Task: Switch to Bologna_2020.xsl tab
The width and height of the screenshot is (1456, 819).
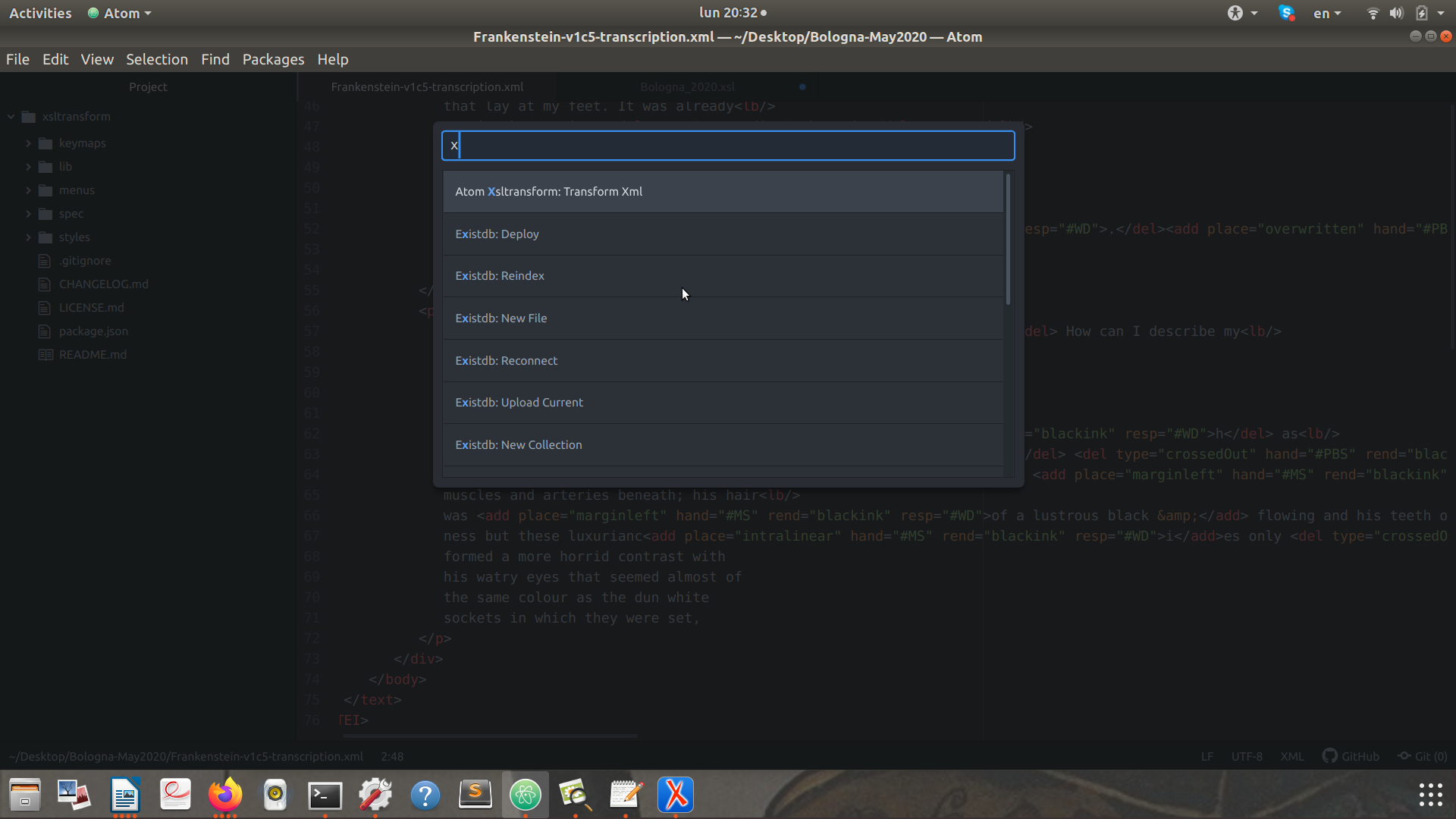Action: (687, 87)
